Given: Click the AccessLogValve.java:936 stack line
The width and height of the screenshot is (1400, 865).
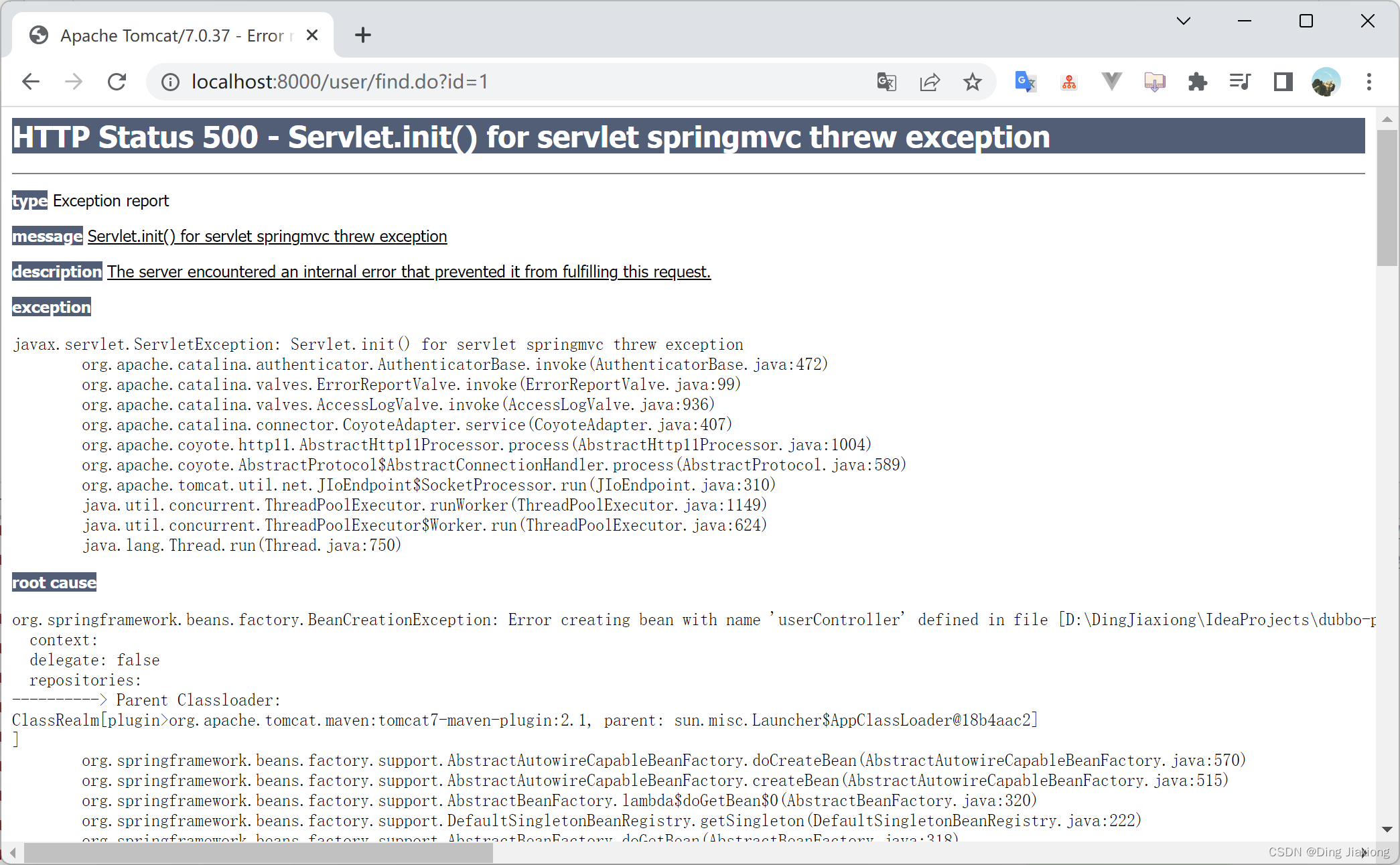Looking at the screenshot, I should tap(399, 405).
